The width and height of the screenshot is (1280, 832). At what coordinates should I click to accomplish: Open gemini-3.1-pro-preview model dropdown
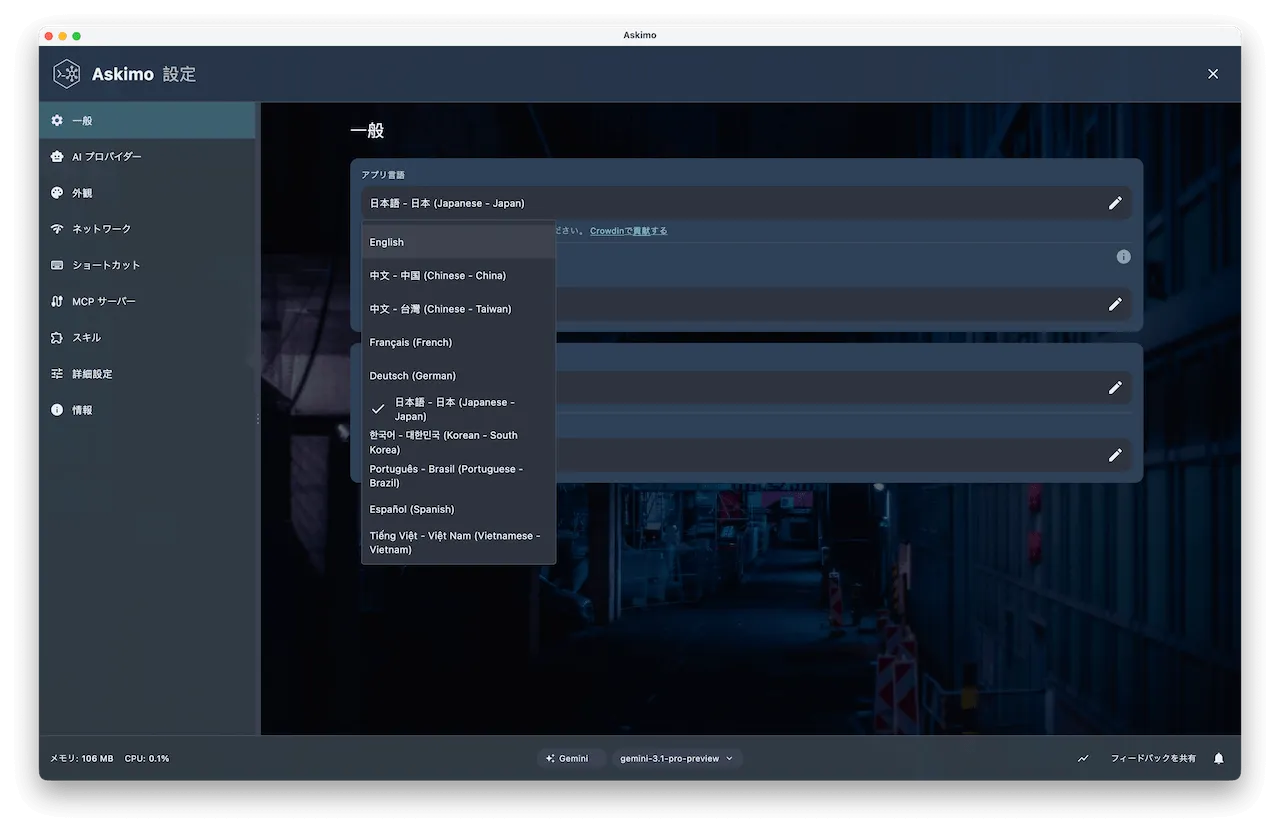[x=677, y=758]
